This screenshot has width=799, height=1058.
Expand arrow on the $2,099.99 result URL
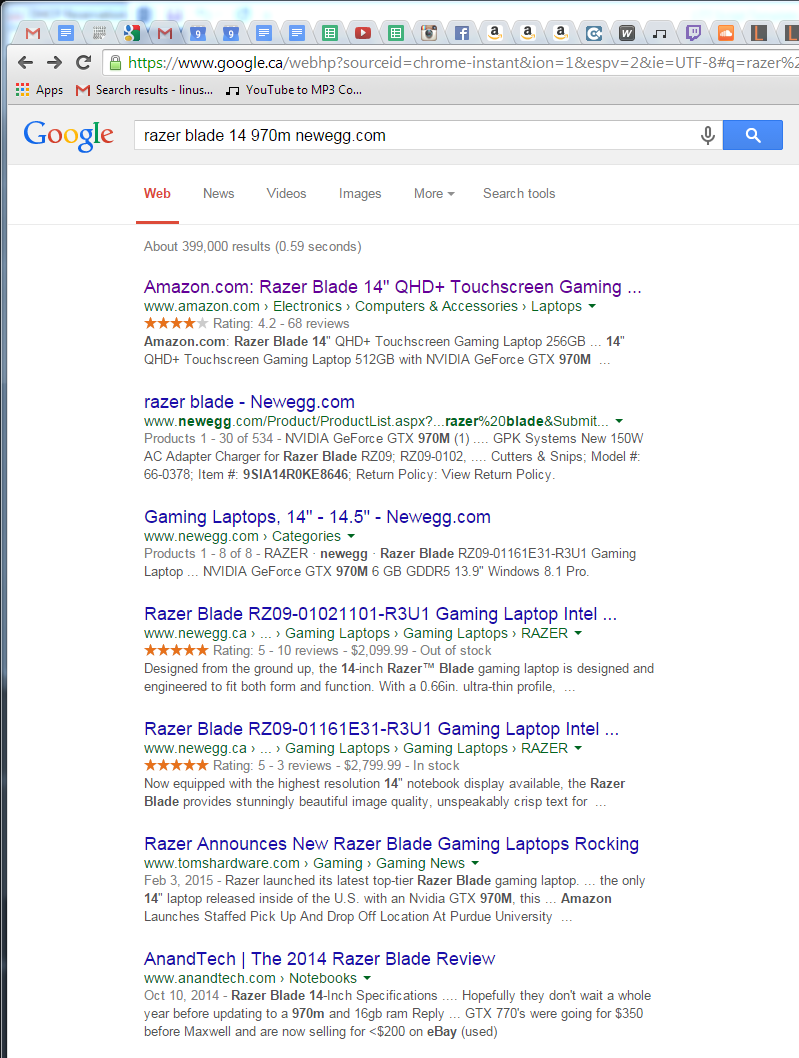tap(578, 634)
